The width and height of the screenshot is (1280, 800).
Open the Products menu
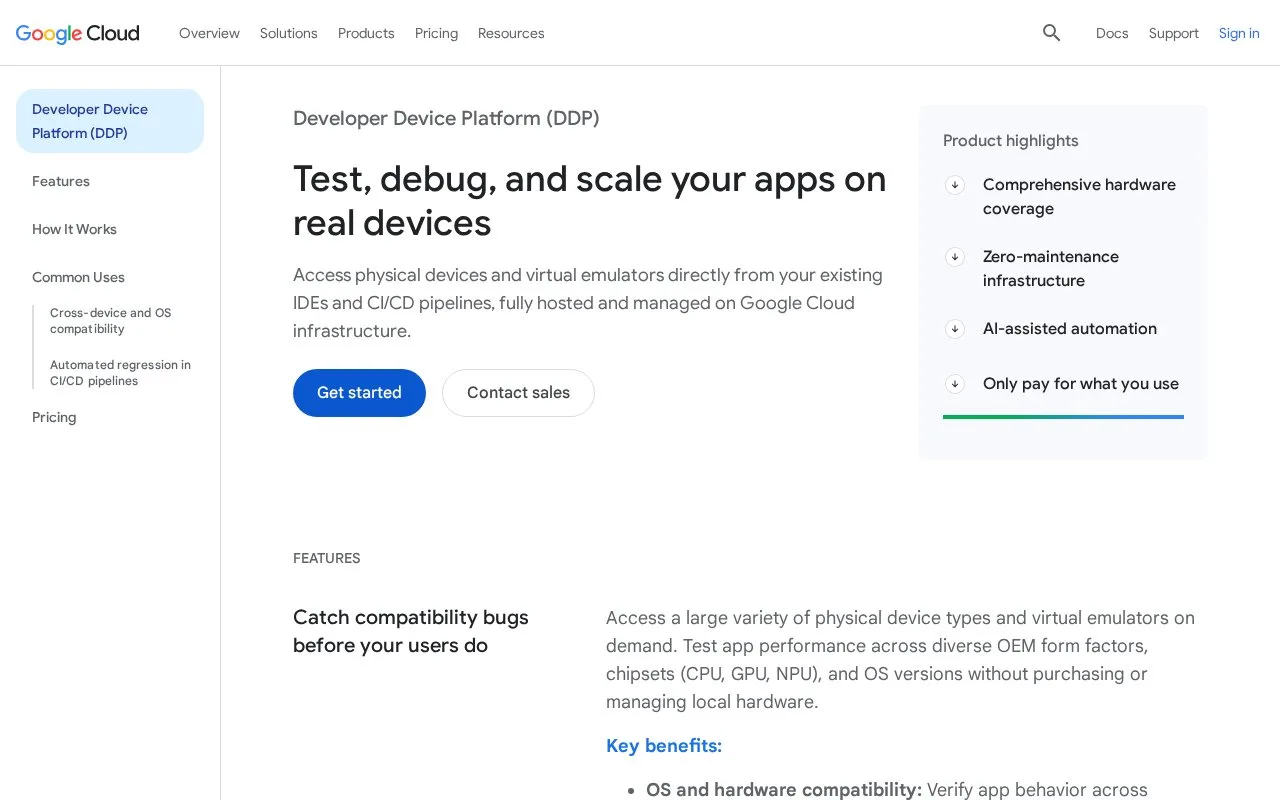[x=366, y=33]
